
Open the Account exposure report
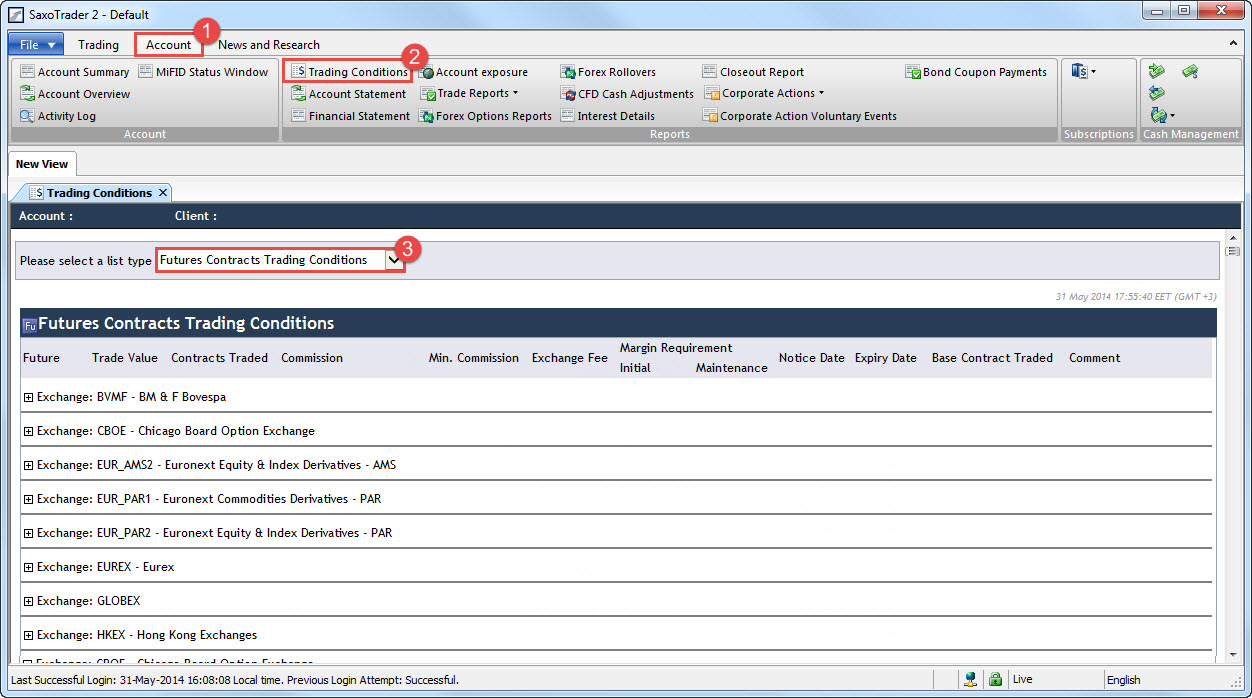click(x=473, y=72)
